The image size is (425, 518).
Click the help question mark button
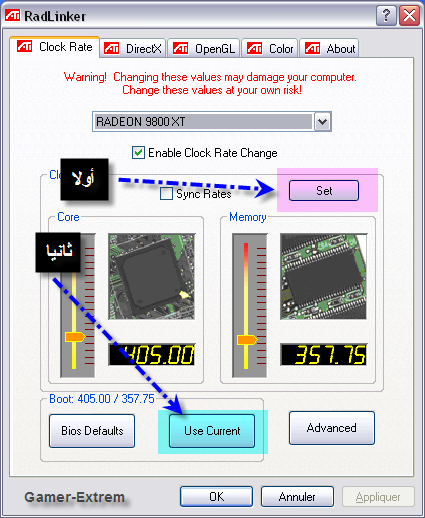click(x=386, y=16)
